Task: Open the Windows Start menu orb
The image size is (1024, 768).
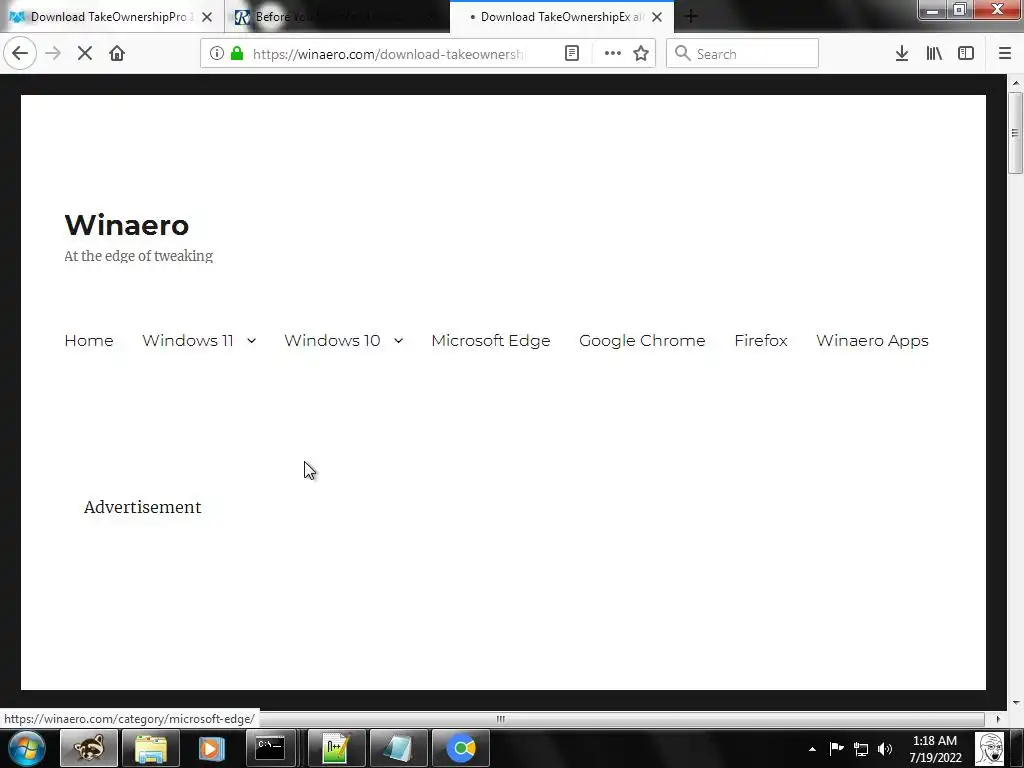Action: (x=27, y=748)
